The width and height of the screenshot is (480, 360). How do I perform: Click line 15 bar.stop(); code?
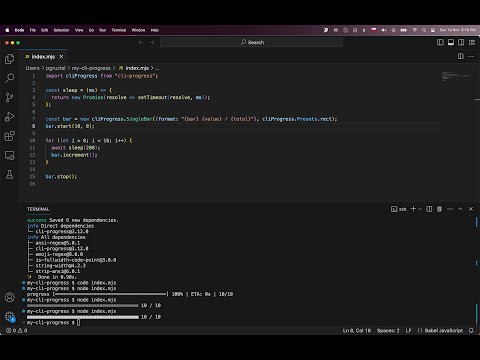(61, 176)
